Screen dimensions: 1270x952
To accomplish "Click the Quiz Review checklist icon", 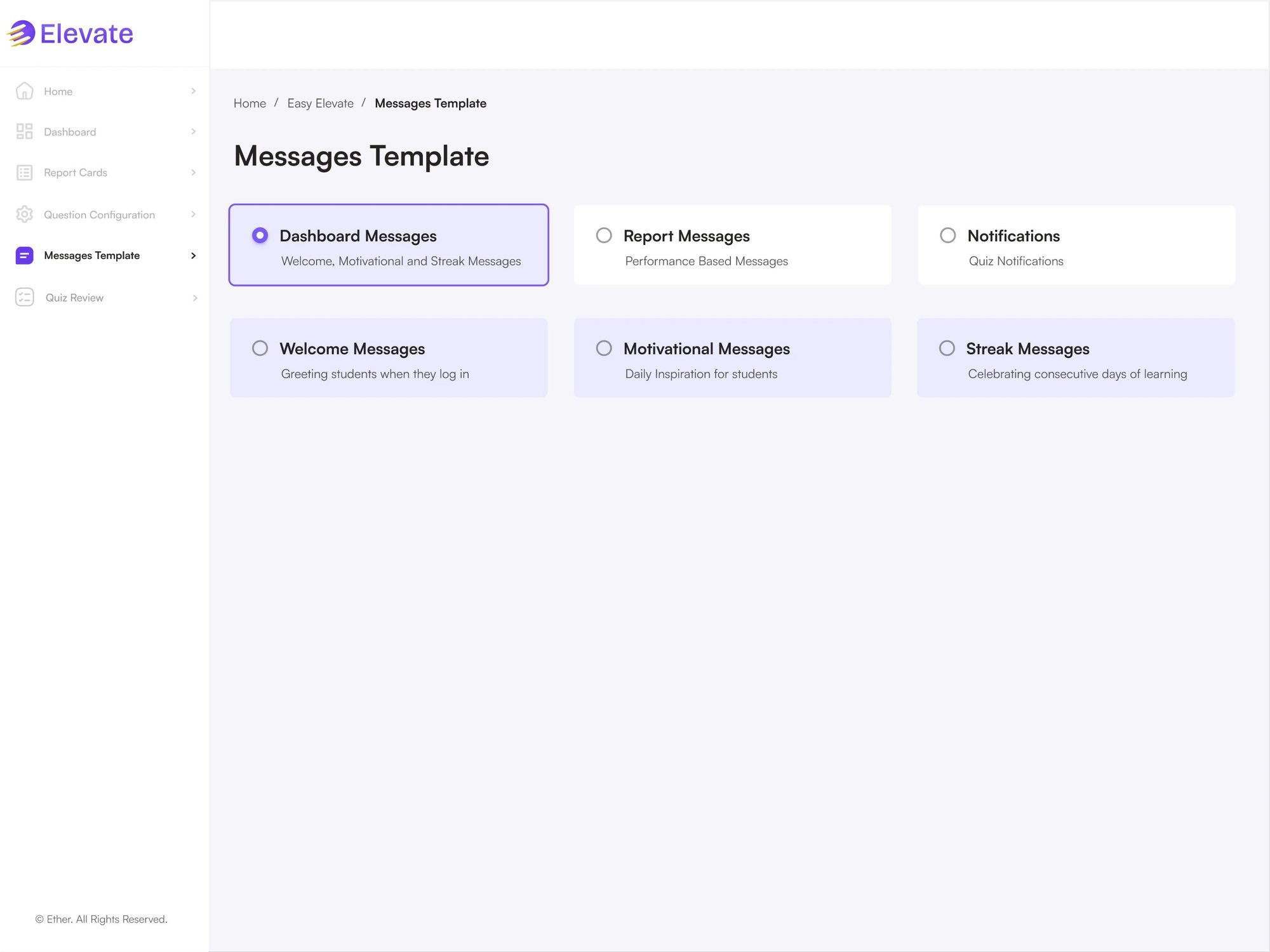I will (x=24, y=297).
